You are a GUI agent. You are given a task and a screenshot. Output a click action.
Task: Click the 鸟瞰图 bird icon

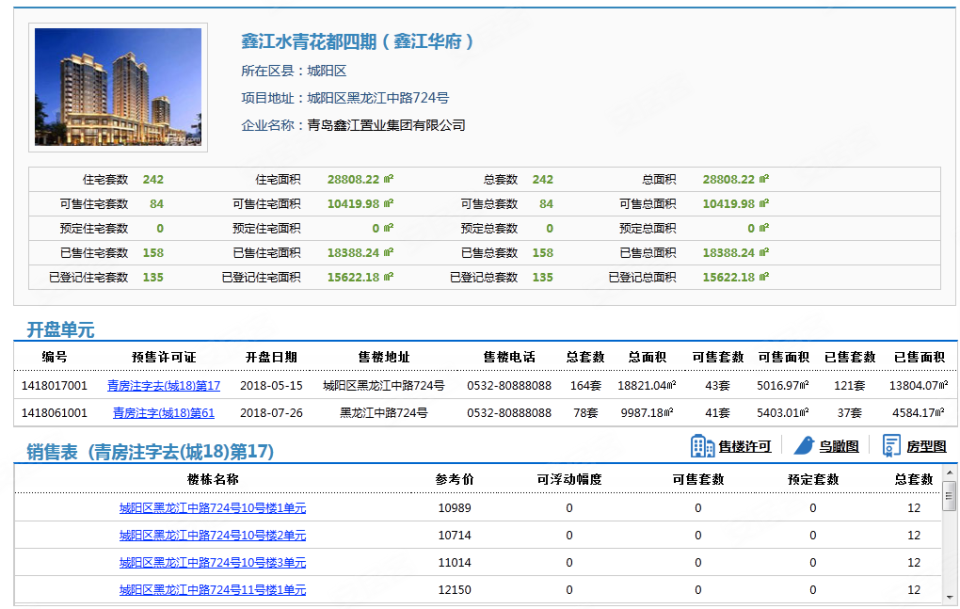pyautogui.click(x=804, y=446)
